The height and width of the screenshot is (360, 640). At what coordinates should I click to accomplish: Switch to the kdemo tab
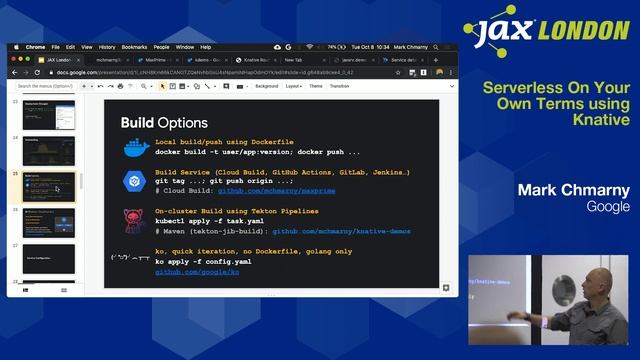206,60
